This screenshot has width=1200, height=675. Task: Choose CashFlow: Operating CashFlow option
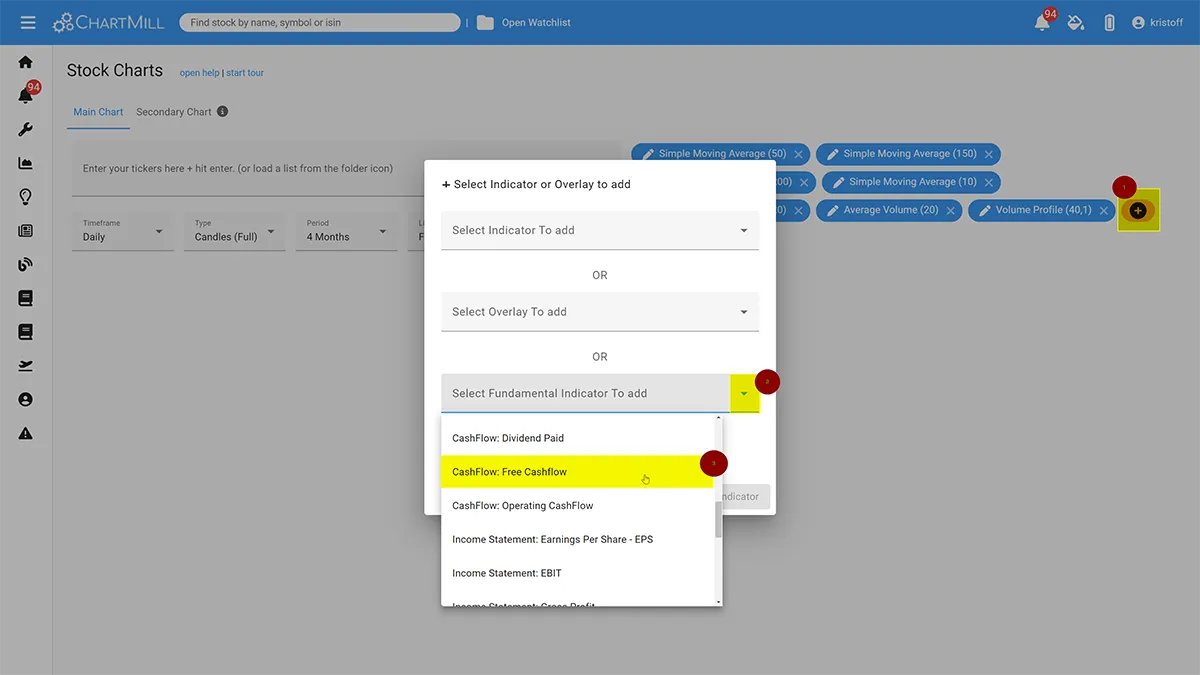tap(577, 506)
